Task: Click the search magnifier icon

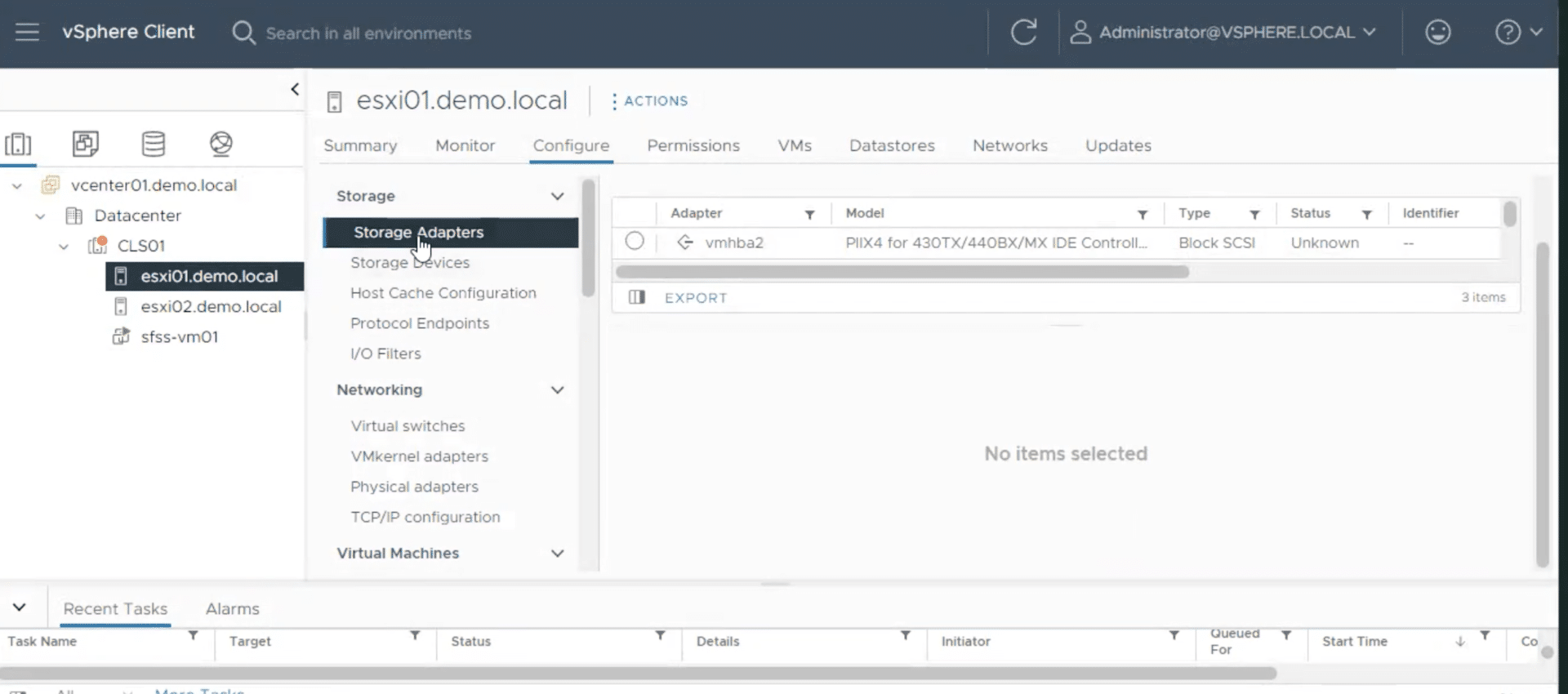Action: pyautogui.click(x=243, y=33)
